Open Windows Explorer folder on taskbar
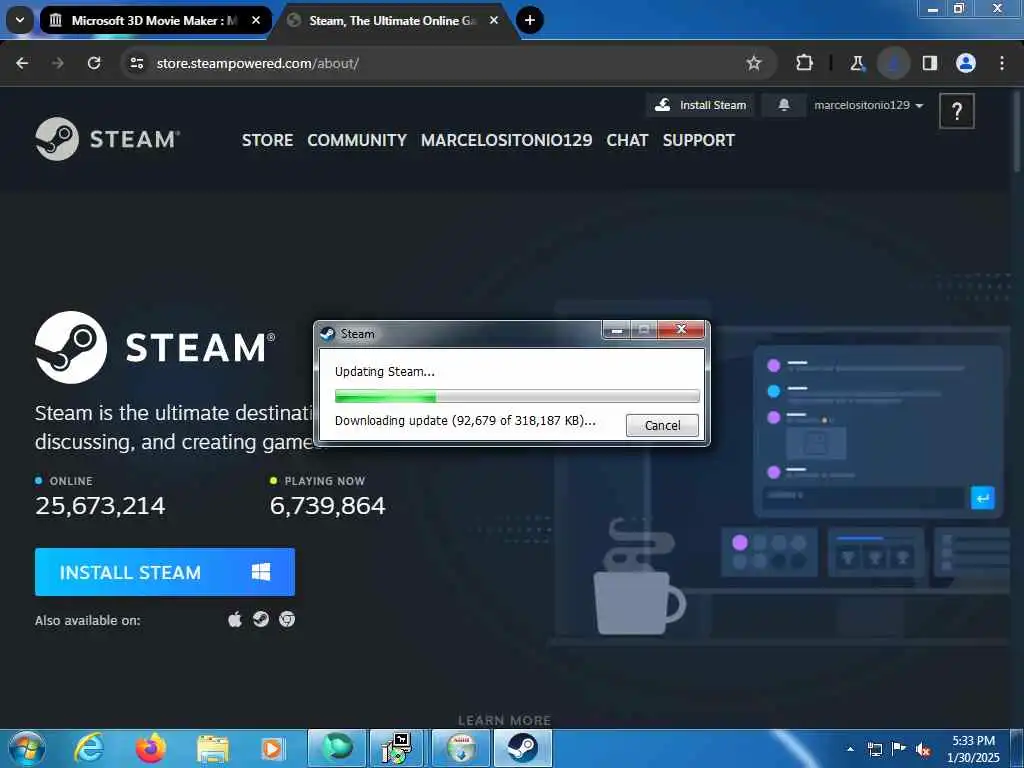This screenshot has height=768, width=1024. point(213,748)
